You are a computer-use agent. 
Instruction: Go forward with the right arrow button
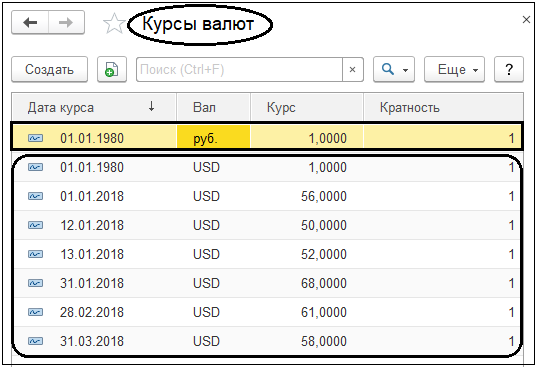click(66, 23)
